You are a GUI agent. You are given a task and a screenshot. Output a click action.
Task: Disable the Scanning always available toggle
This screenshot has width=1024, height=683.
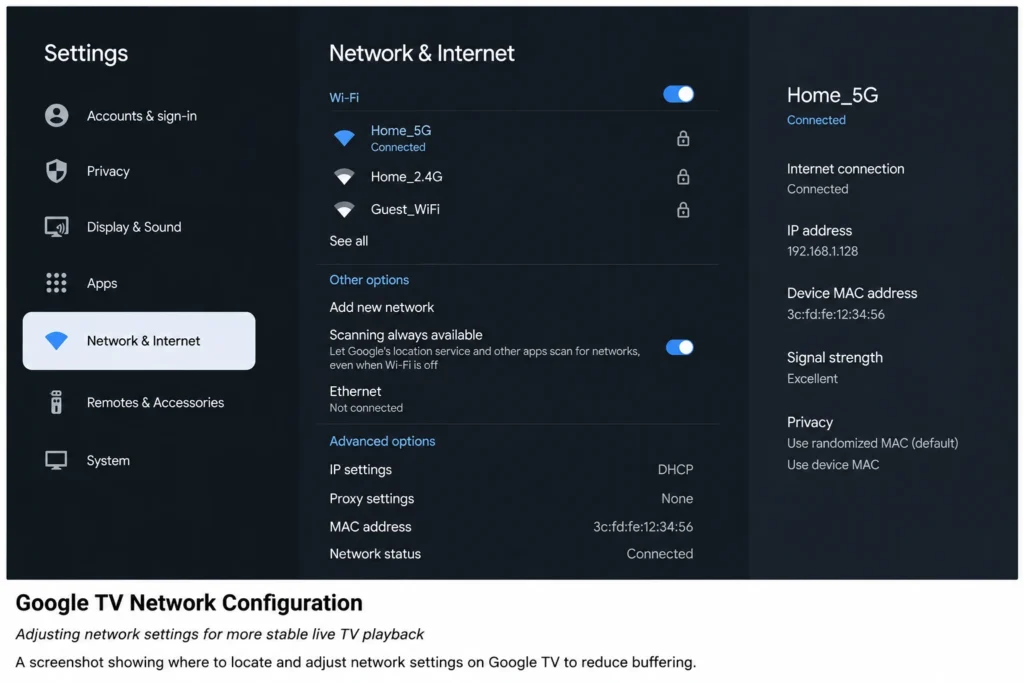679,347
